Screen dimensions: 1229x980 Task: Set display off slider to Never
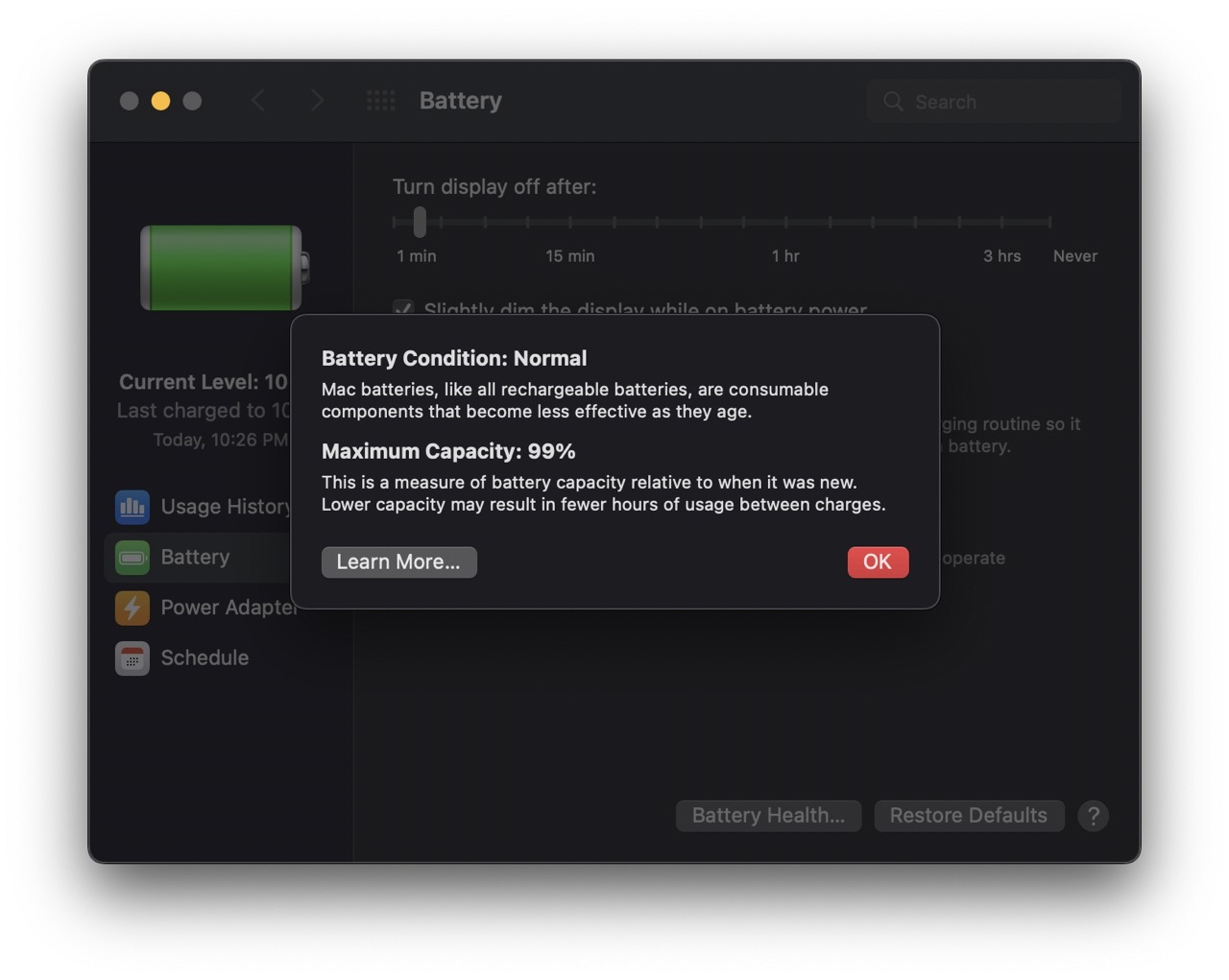click(x=1049, y=222)
